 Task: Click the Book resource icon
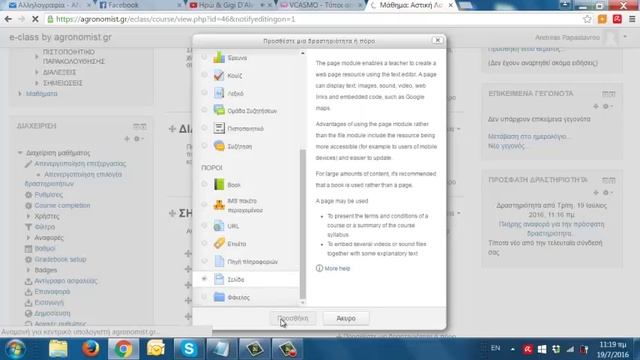219,184
